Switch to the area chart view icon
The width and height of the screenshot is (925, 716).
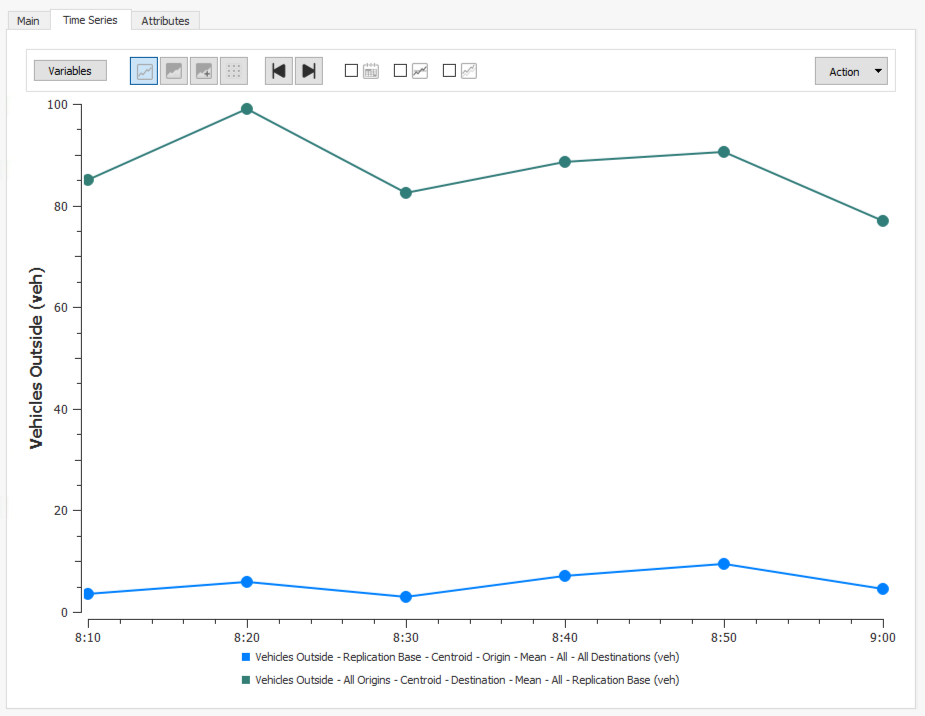(x=174, y=71)
